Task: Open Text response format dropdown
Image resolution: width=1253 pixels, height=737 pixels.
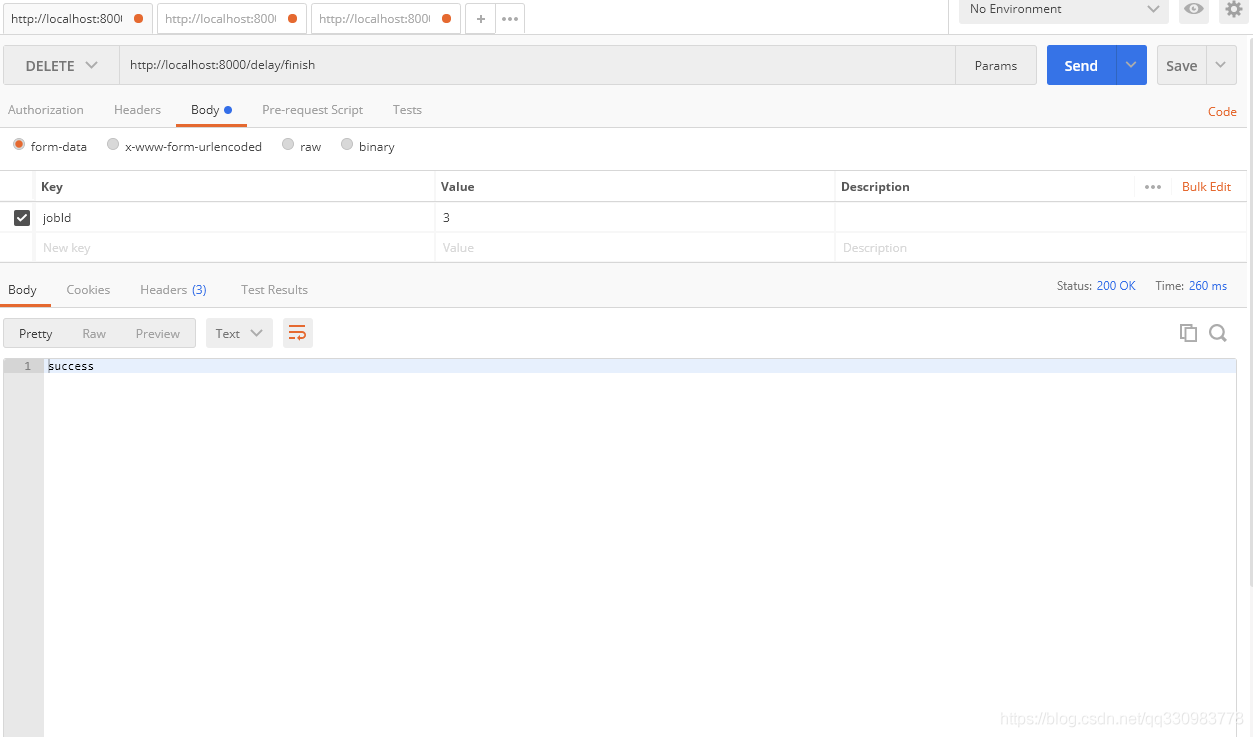Action: coord(239,333)
